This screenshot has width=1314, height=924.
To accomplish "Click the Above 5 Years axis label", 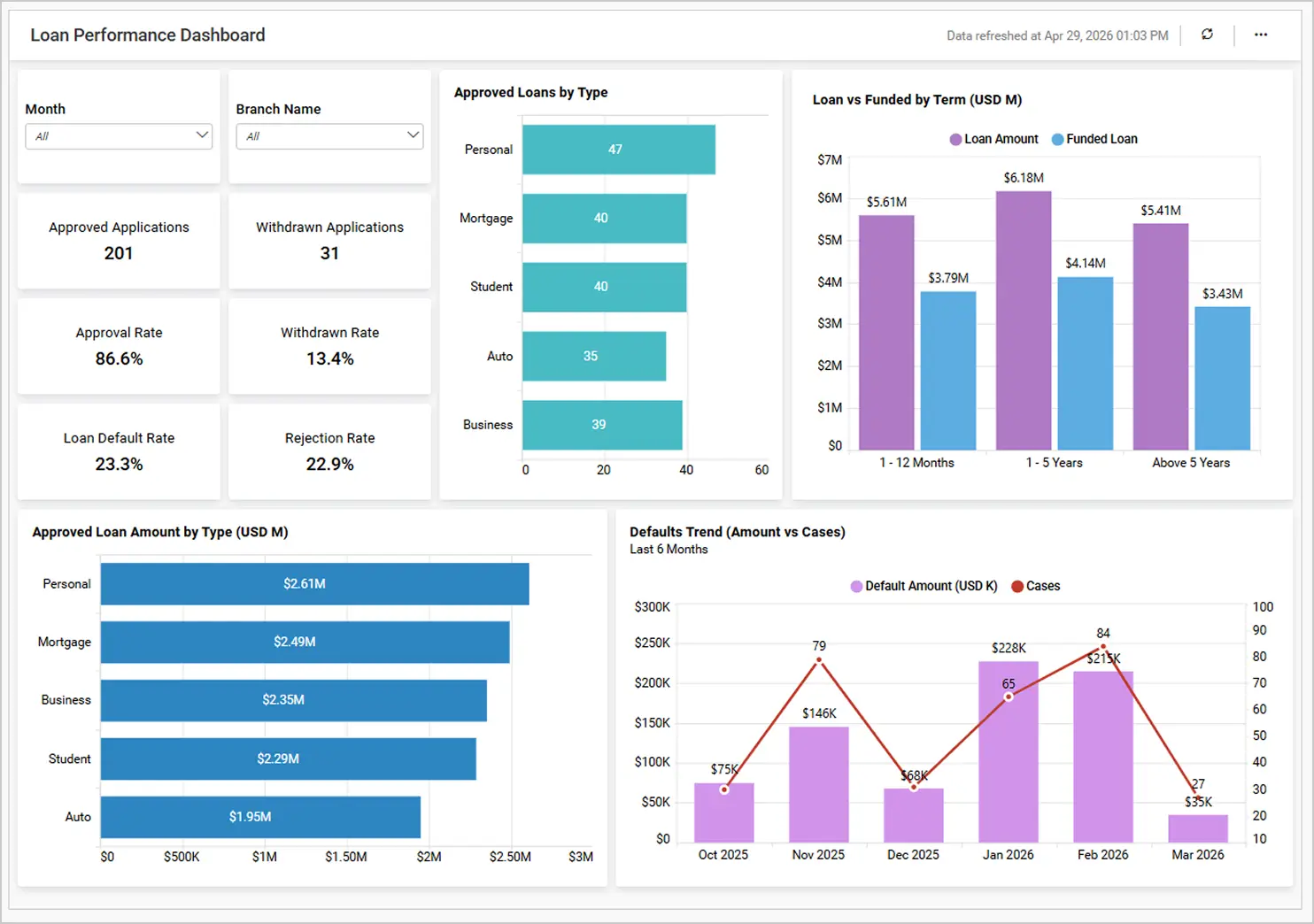I will tap(1191, 463).
